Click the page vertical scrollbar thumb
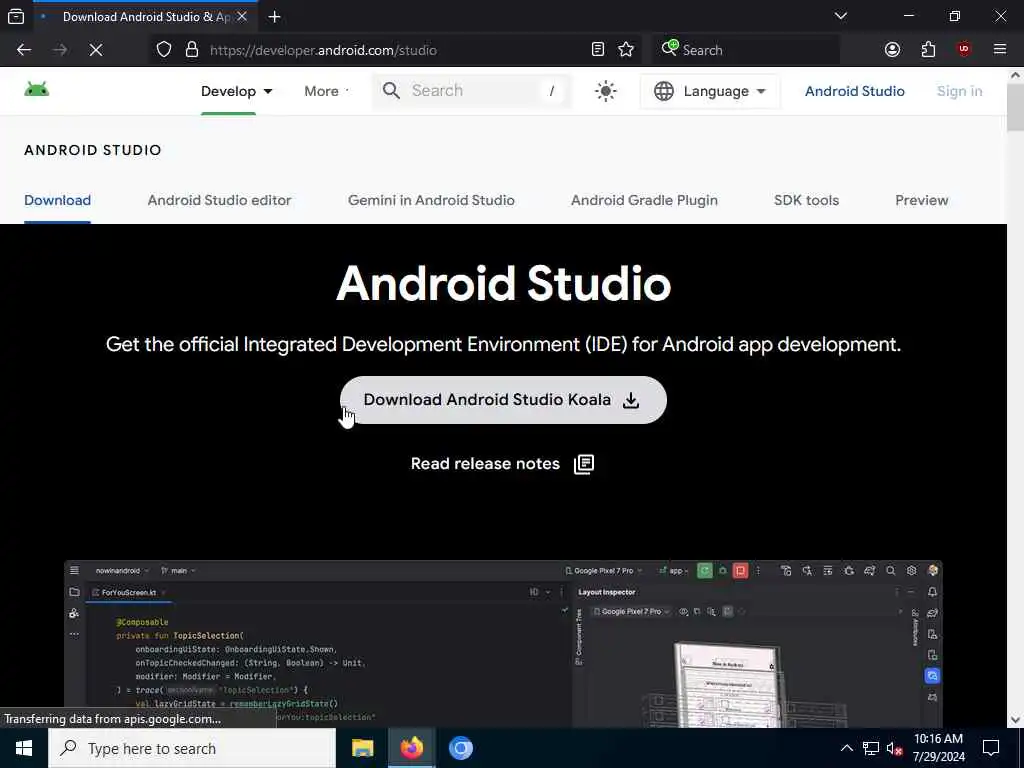 tap(1016, 107)
